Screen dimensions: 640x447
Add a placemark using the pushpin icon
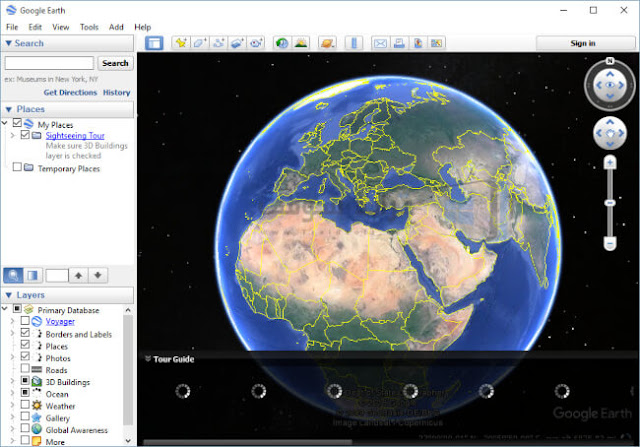tap(180, 43)
